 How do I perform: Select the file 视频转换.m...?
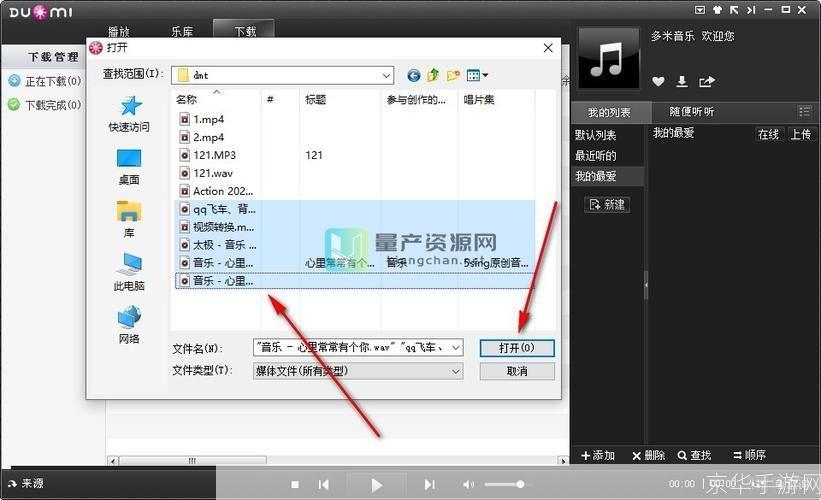(217, 227)
